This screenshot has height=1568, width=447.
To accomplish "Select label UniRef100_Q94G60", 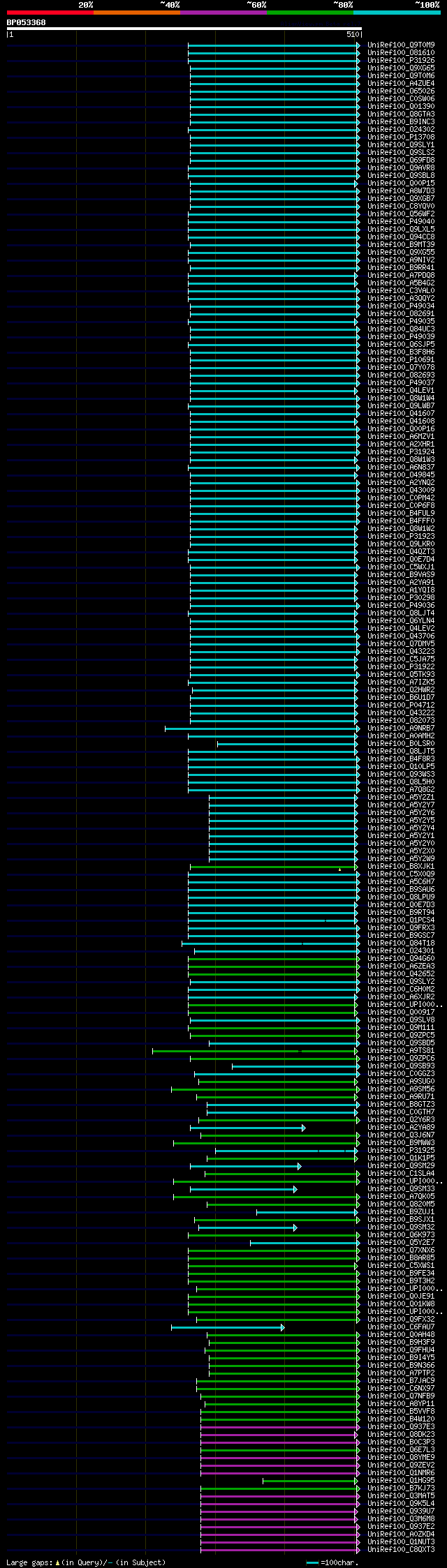I will (401, 959).
